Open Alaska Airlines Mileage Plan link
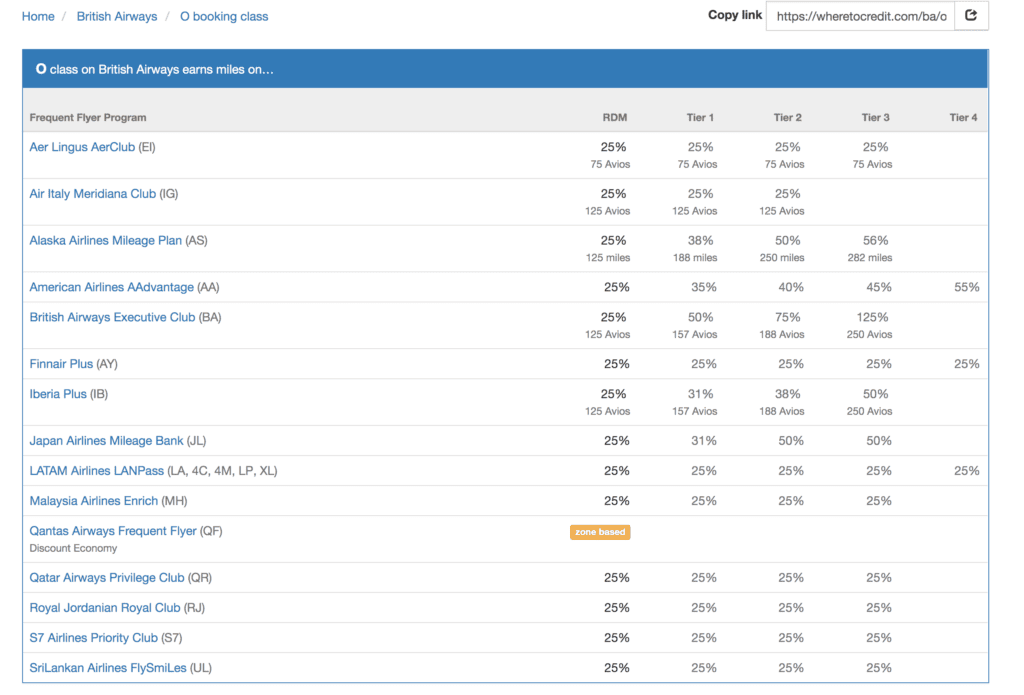Screen dimensions: 1024x695 tap(105, 240)
